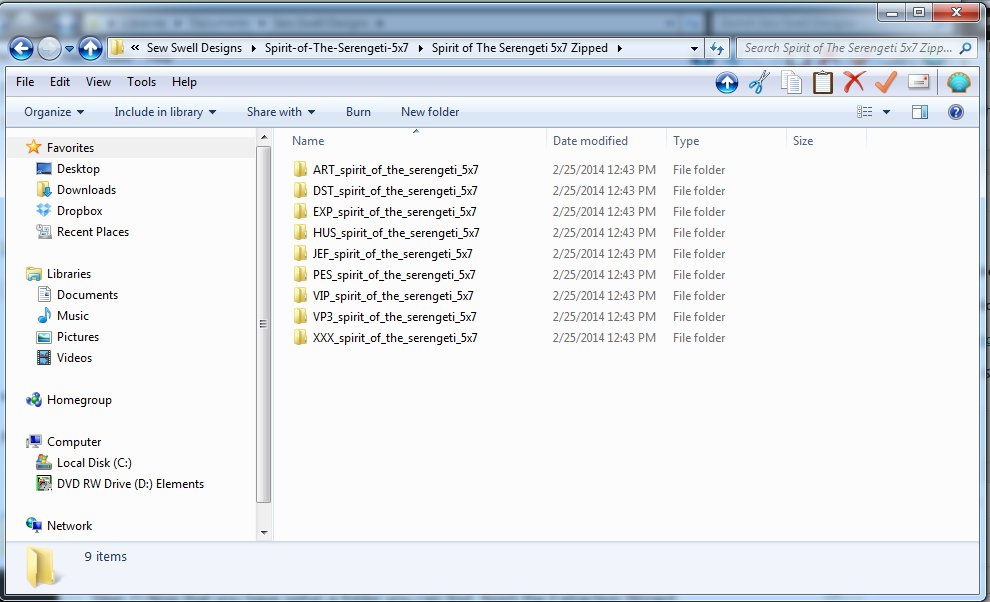Image resolution: width=990 pixels, height=602 pixels.
Task: Click the navigation pane scrollbar down arrow
Action: click(x=264, y=533)
